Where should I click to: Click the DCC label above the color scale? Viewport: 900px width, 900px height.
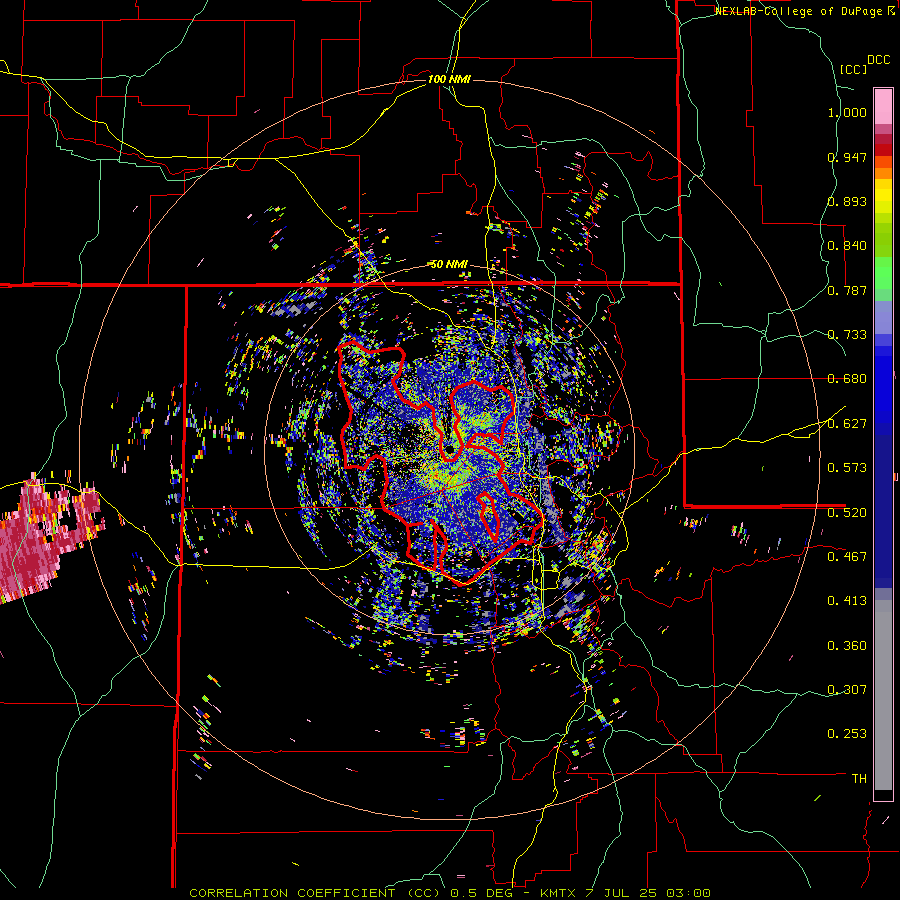point(878,60)
